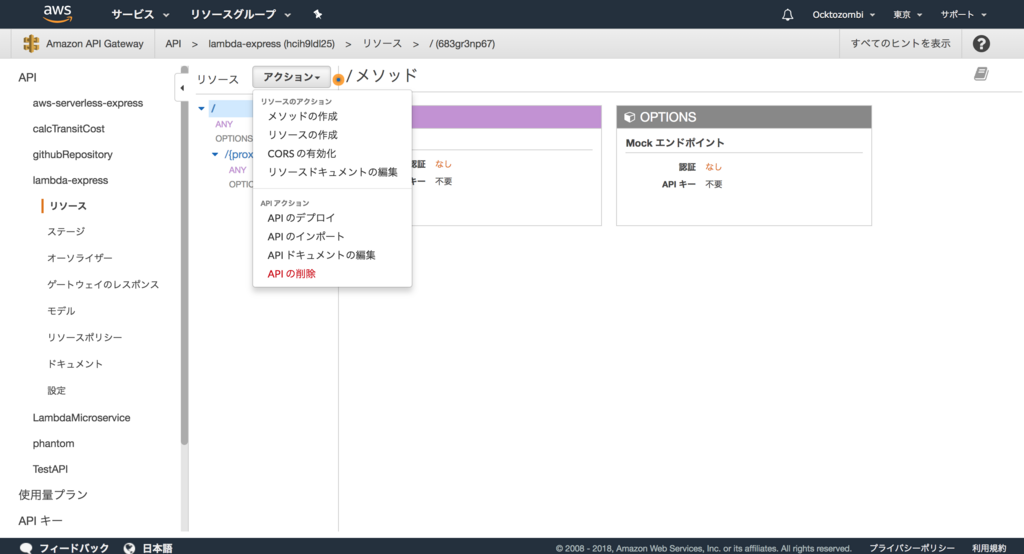Open the リソースグループ dropdown
This screenshot has width=1024, height=554.
[240, 14]
